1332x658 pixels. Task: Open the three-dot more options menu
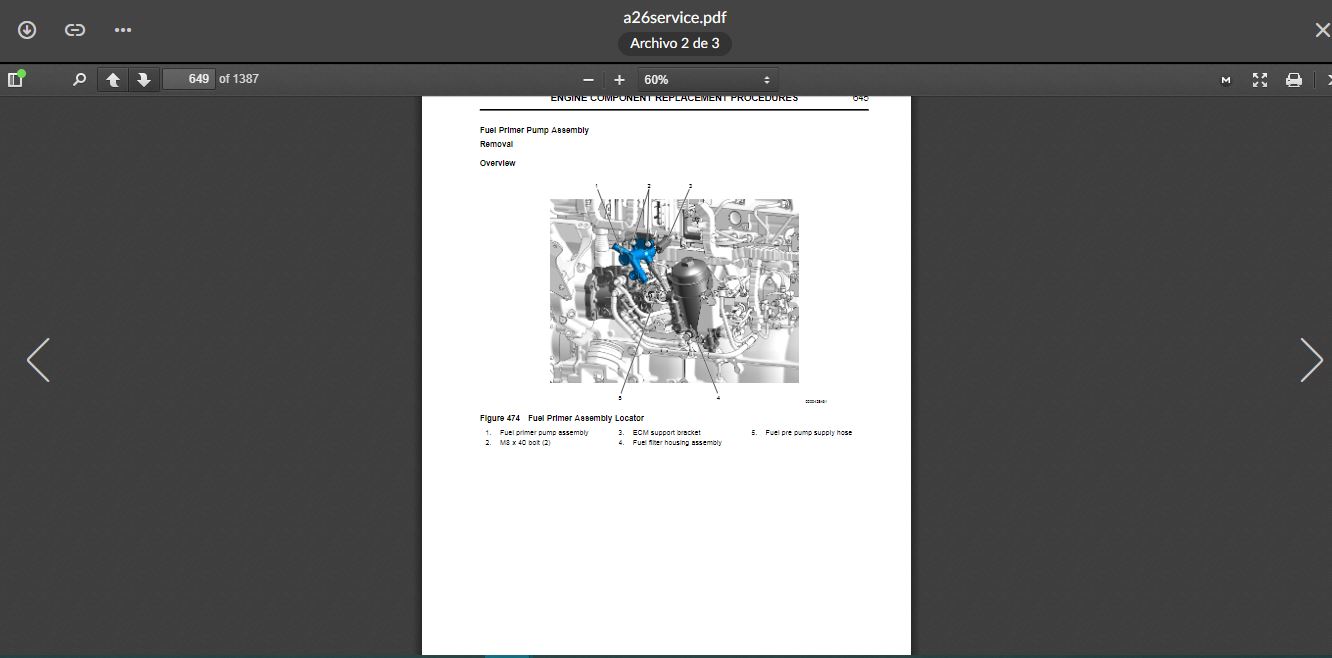point(123,30)
